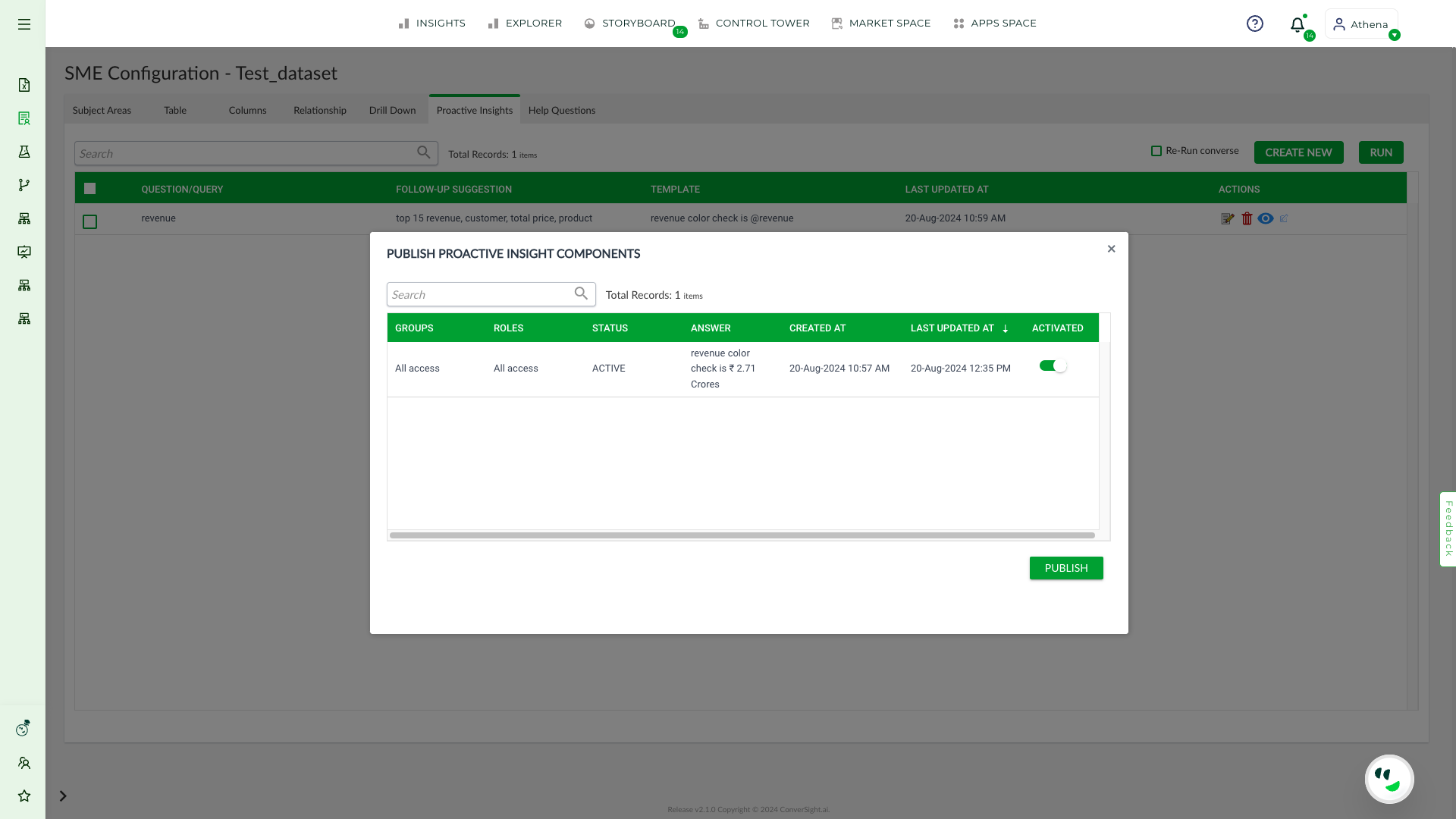Click the blue eye view icon
Image resolution: width=1456 pixels, height=819 pixels.
[1266, 218]
